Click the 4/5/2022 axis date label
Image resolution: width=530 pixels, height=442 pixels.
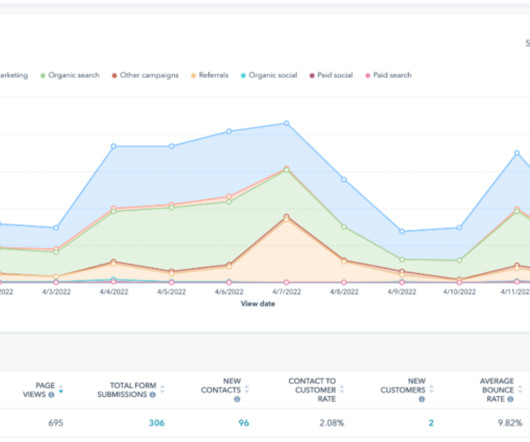coord(171,292)
